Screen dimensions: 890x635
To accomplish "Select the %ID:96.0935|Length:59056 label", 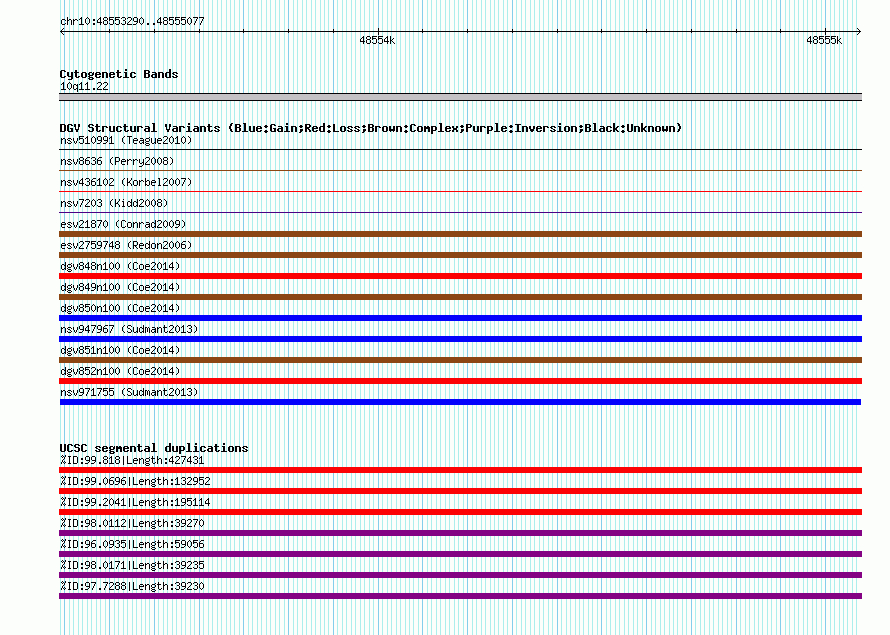I will coord(132,544).
